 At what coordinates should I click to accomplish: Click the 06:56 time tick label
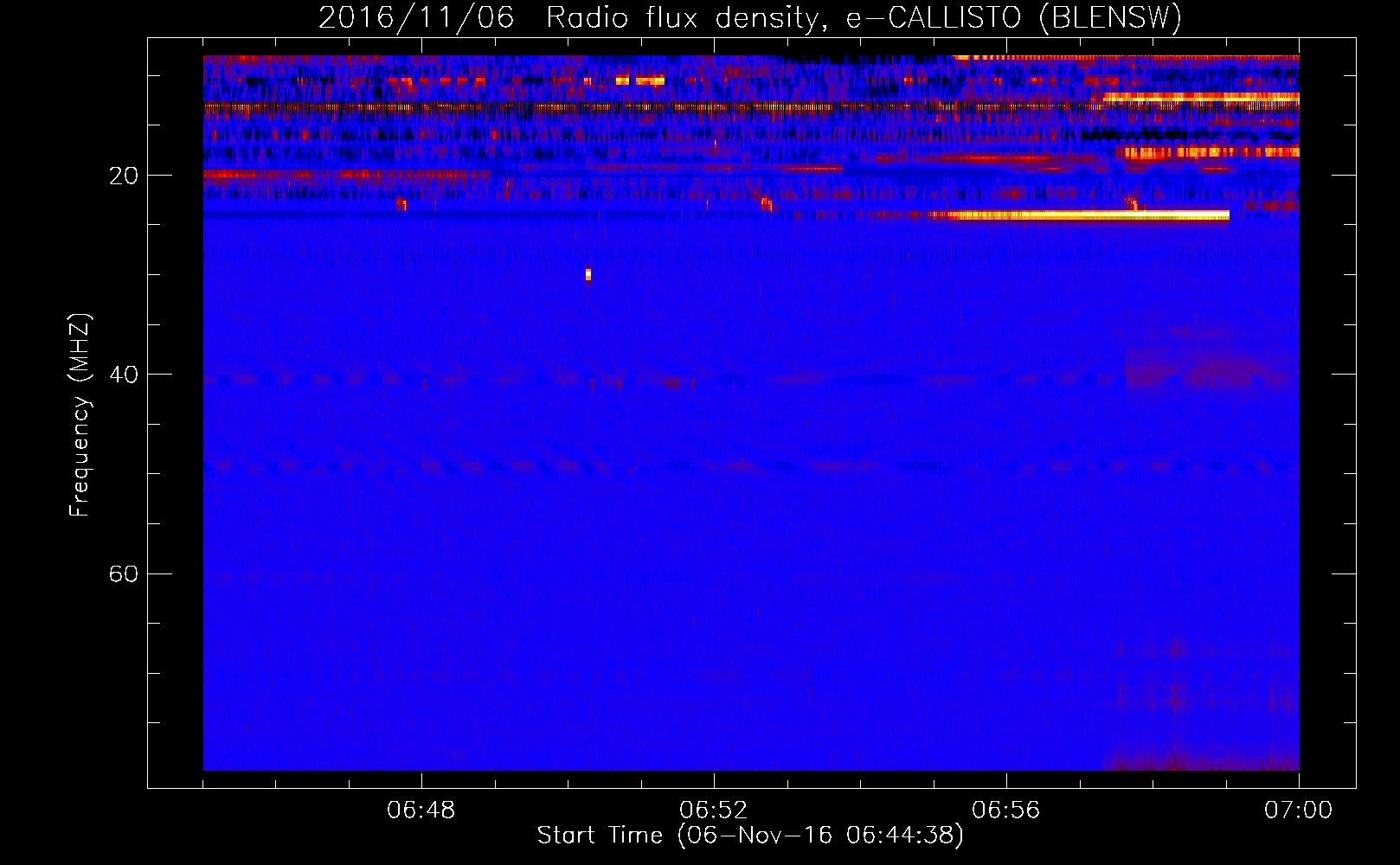[x=1006, y=811]
